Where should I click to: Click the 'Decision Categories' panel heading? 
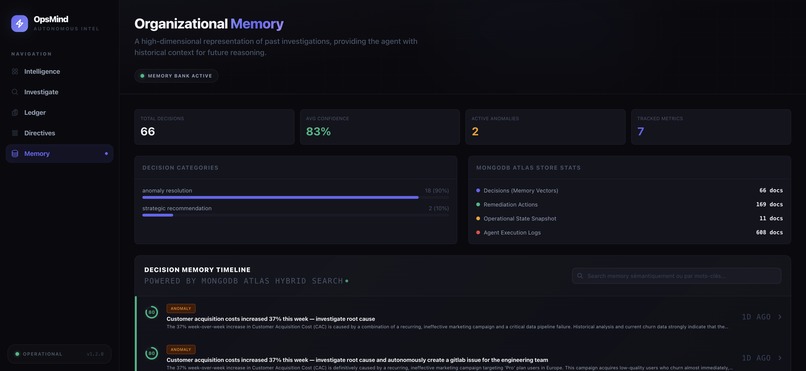tap(180, 168)
